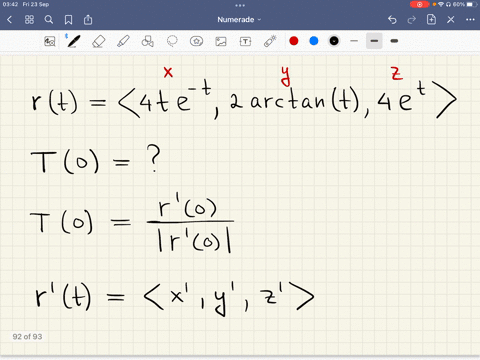Bookmark this page

point(68,20)
